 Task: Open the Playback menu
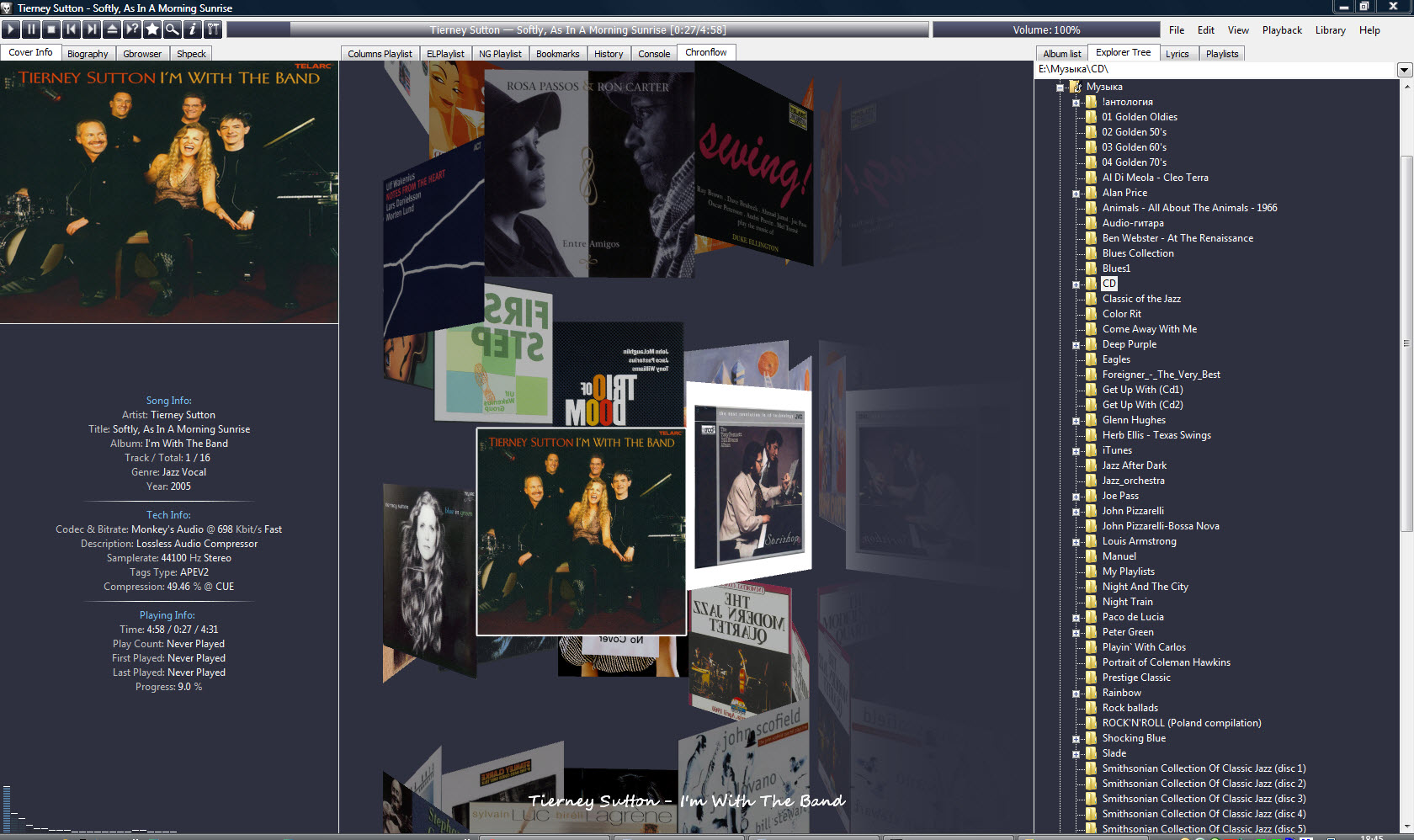[x=1281, y=30]
